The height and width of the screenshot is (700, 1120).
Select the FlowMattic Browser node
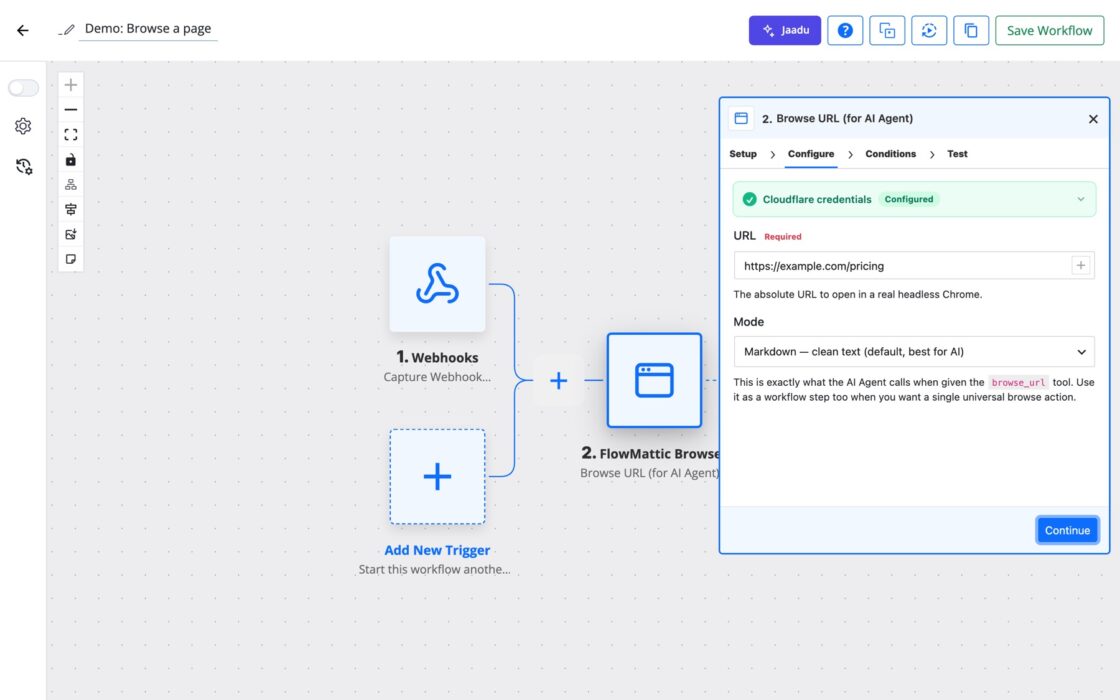coord(654,380)
